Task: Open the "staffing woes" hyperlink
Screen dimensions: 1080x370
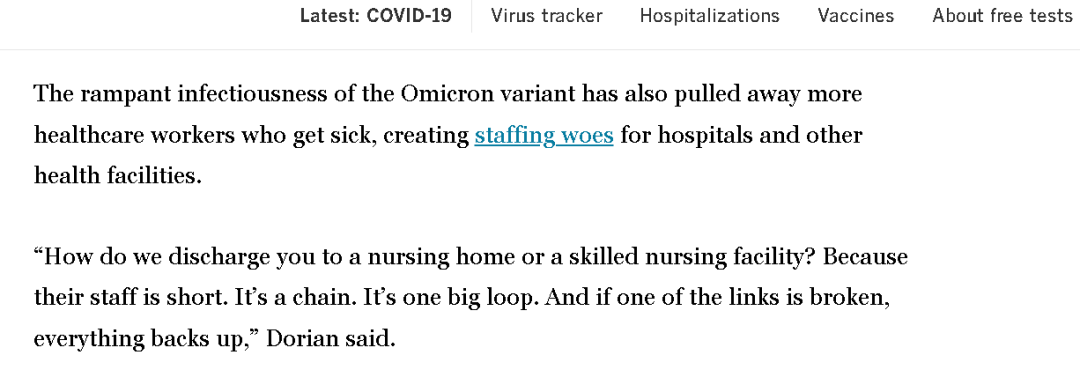Action: point(543,135)
